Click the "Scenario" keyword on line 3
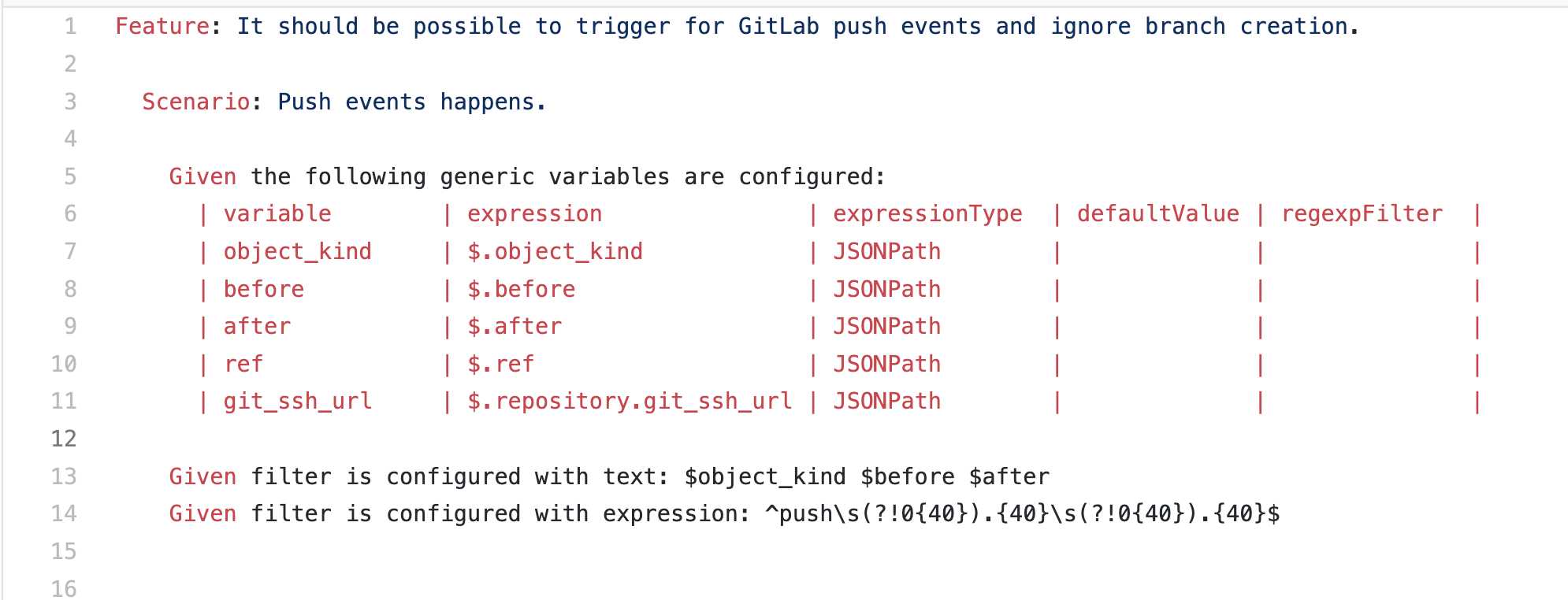This screenshot has height=600, width=1568. (x=195, y=102)
